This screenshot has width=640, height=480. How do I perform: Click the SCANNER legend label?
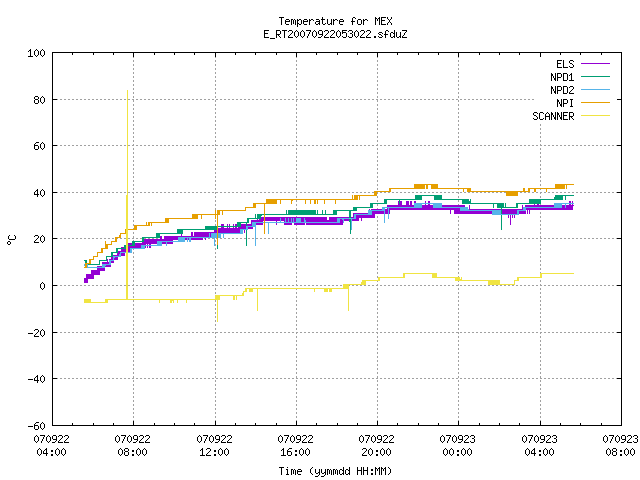coord(553,116)
